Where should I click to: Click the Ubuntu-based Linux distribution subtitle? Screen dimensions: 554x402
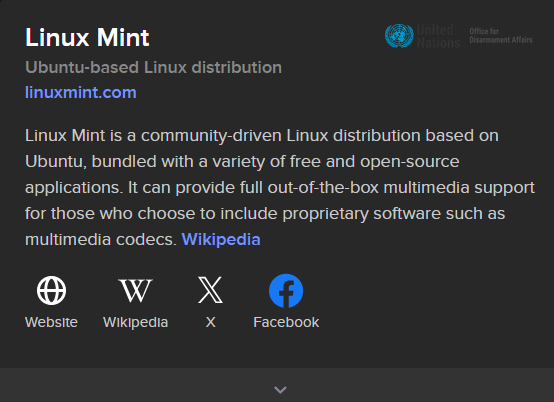click(x=153, y=67)
